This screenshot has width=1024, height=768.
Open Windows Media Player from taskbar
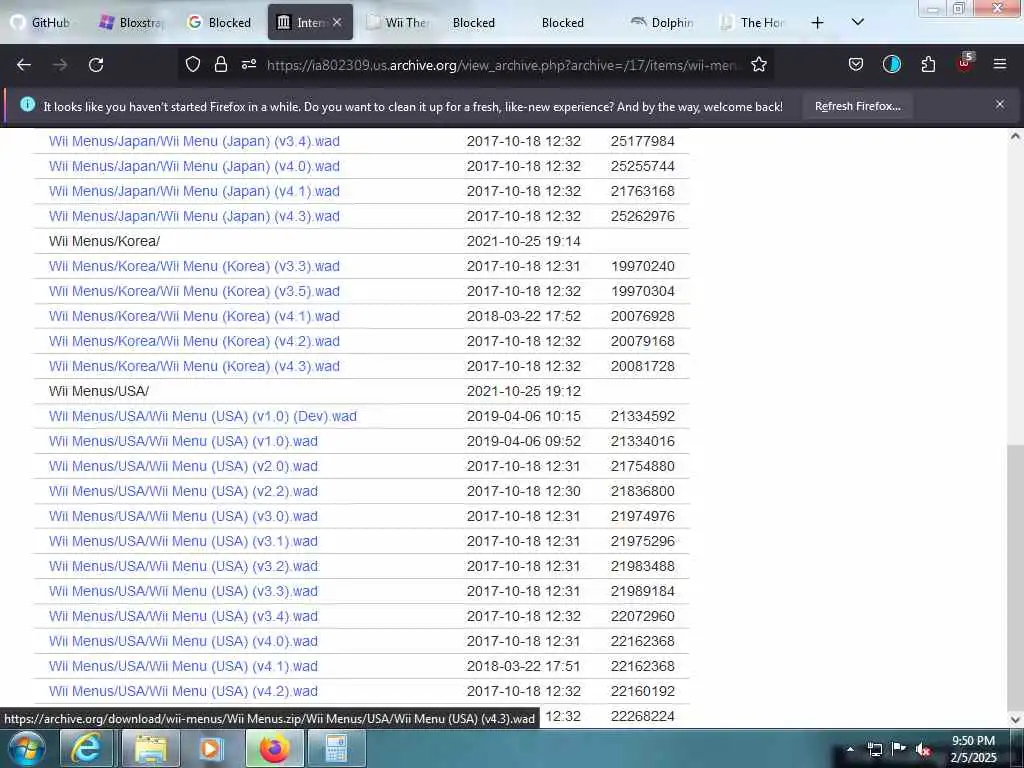click(x=211, y=748)
